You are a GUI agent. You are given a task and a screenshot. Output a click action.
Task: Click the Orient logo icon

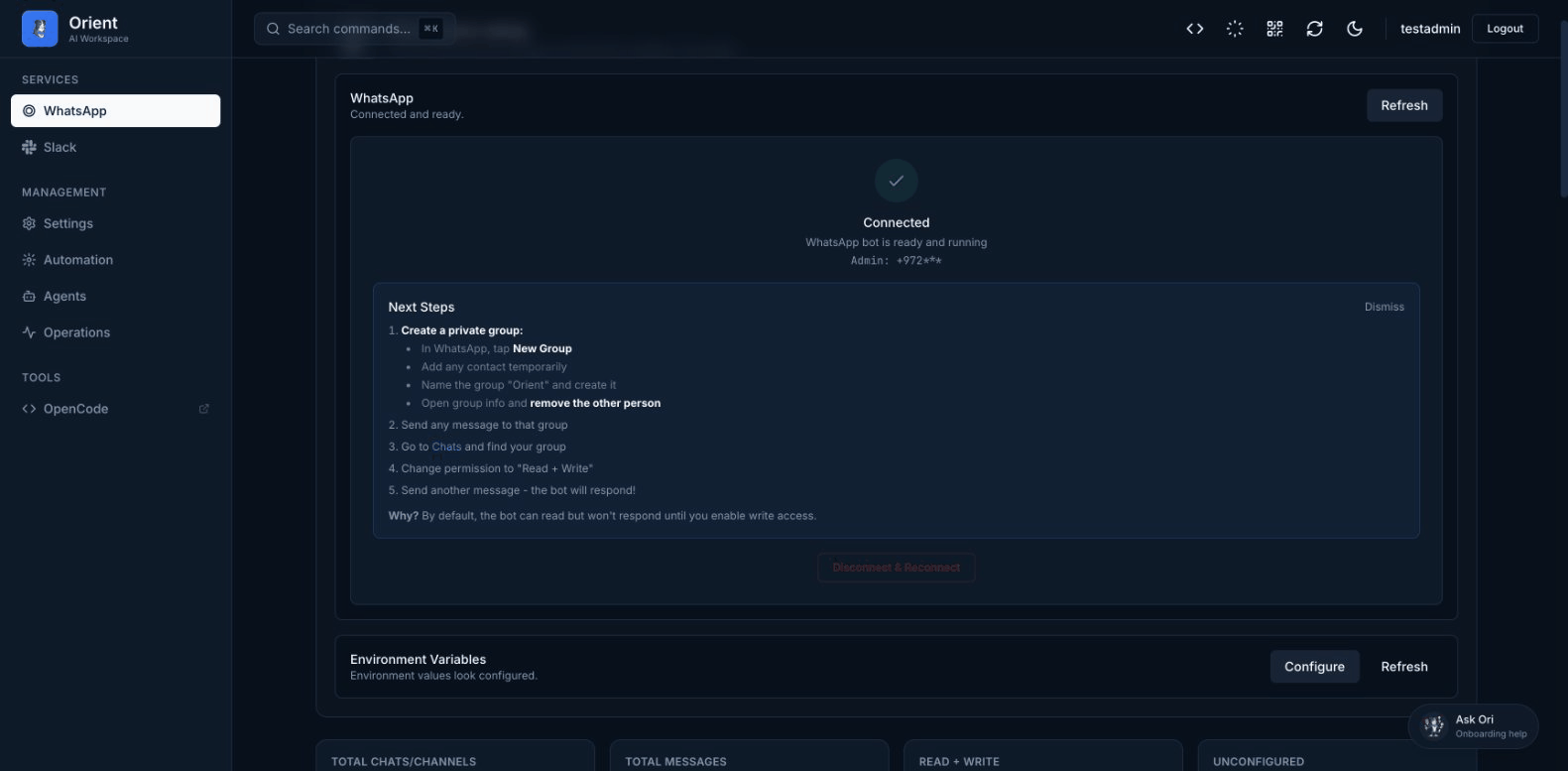coord(40,29)
